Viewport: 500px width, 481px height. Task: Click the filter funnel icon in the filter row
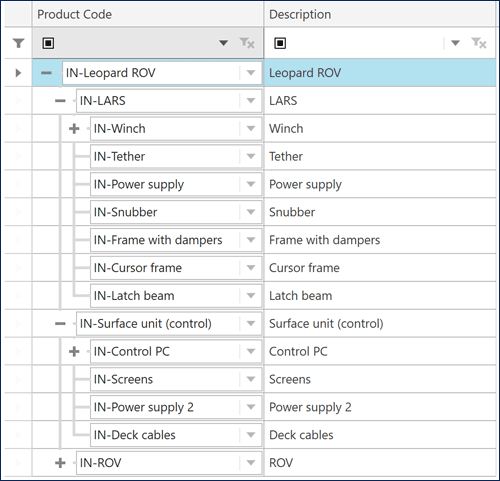point(19,43)
